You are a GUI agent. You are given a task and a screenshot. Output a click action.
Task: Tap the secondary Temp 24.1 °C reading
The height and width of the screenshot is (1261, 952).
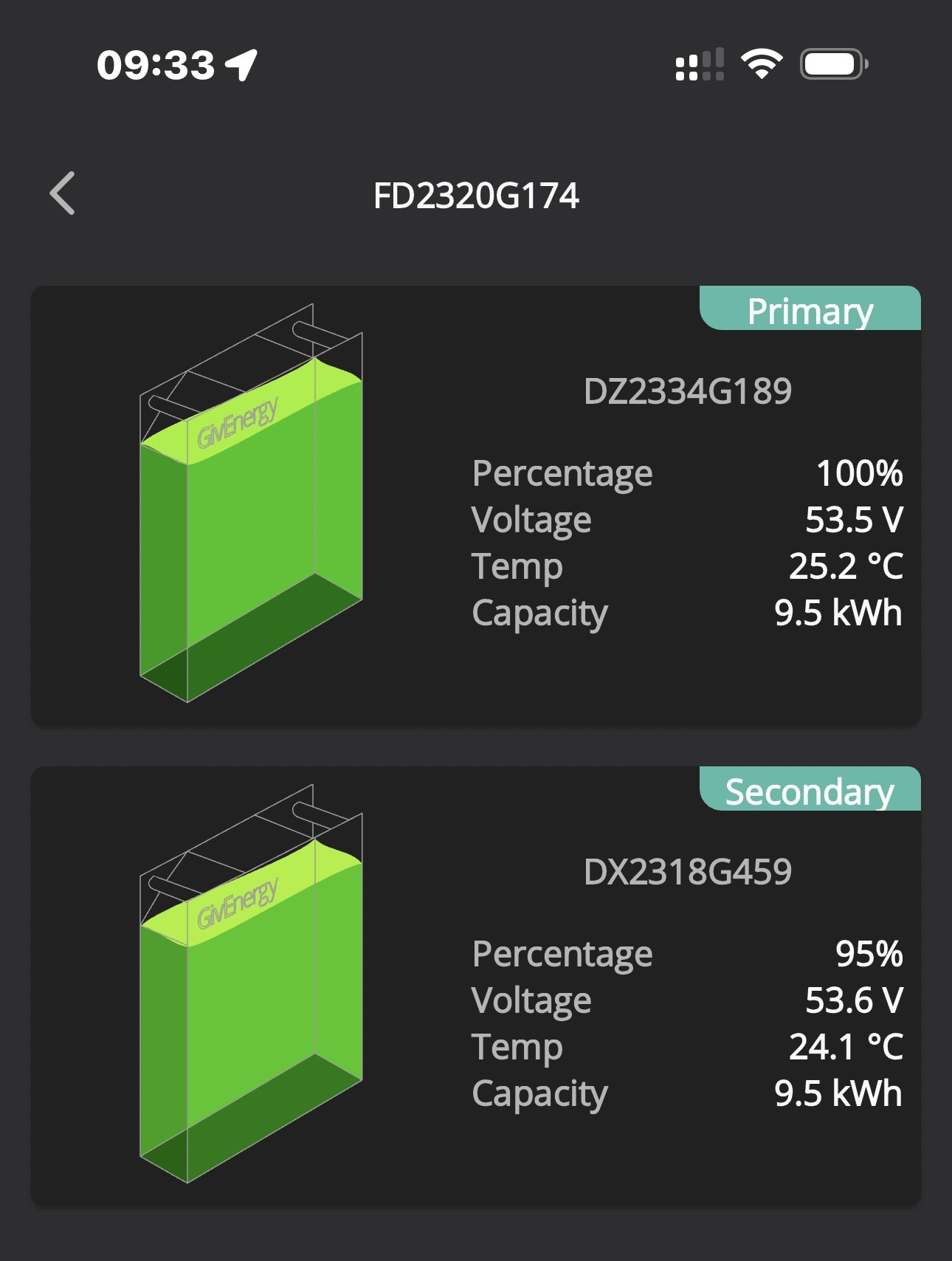(x=846, y=1047)
